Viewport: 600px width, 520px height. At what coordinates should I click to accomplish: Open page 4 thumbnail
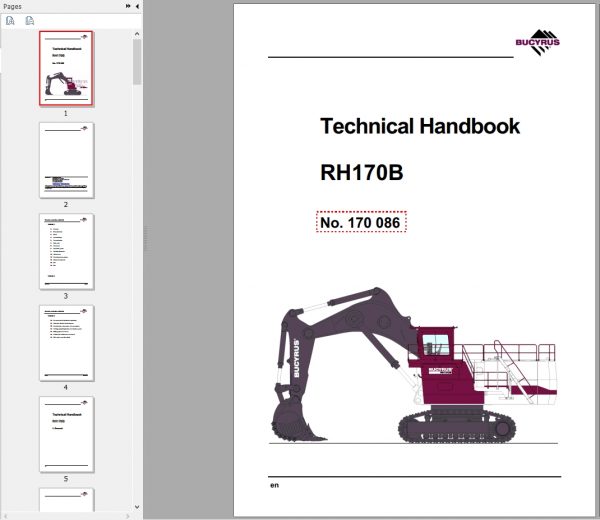pyautogui.click(x=66, y=343)
